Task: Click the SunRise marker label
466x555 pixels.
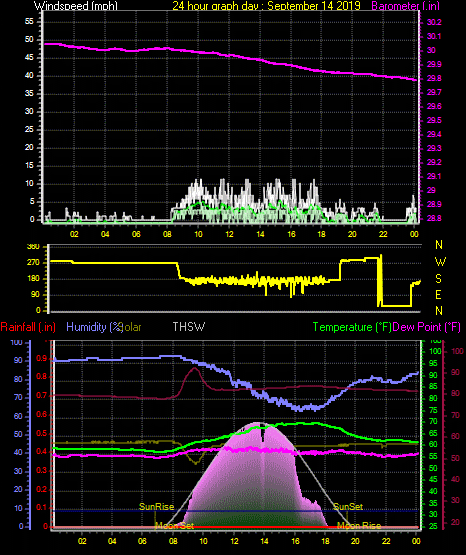Action: pos(156,507)
